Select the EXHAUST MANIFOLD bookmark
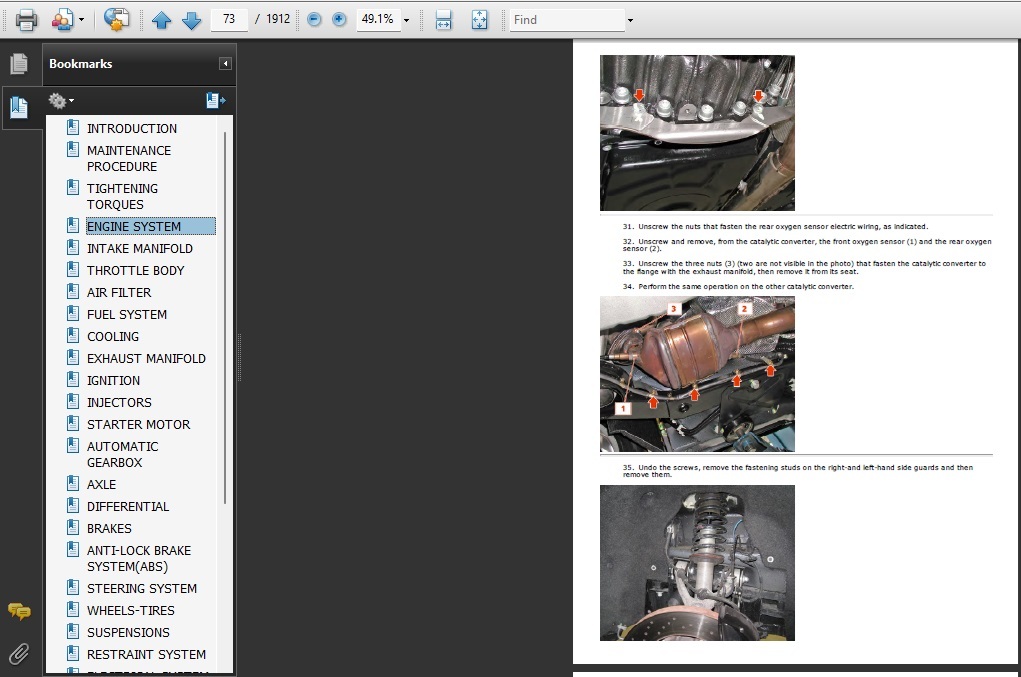The height and width of the screenshot is (677, 1021). pos(146,358)
